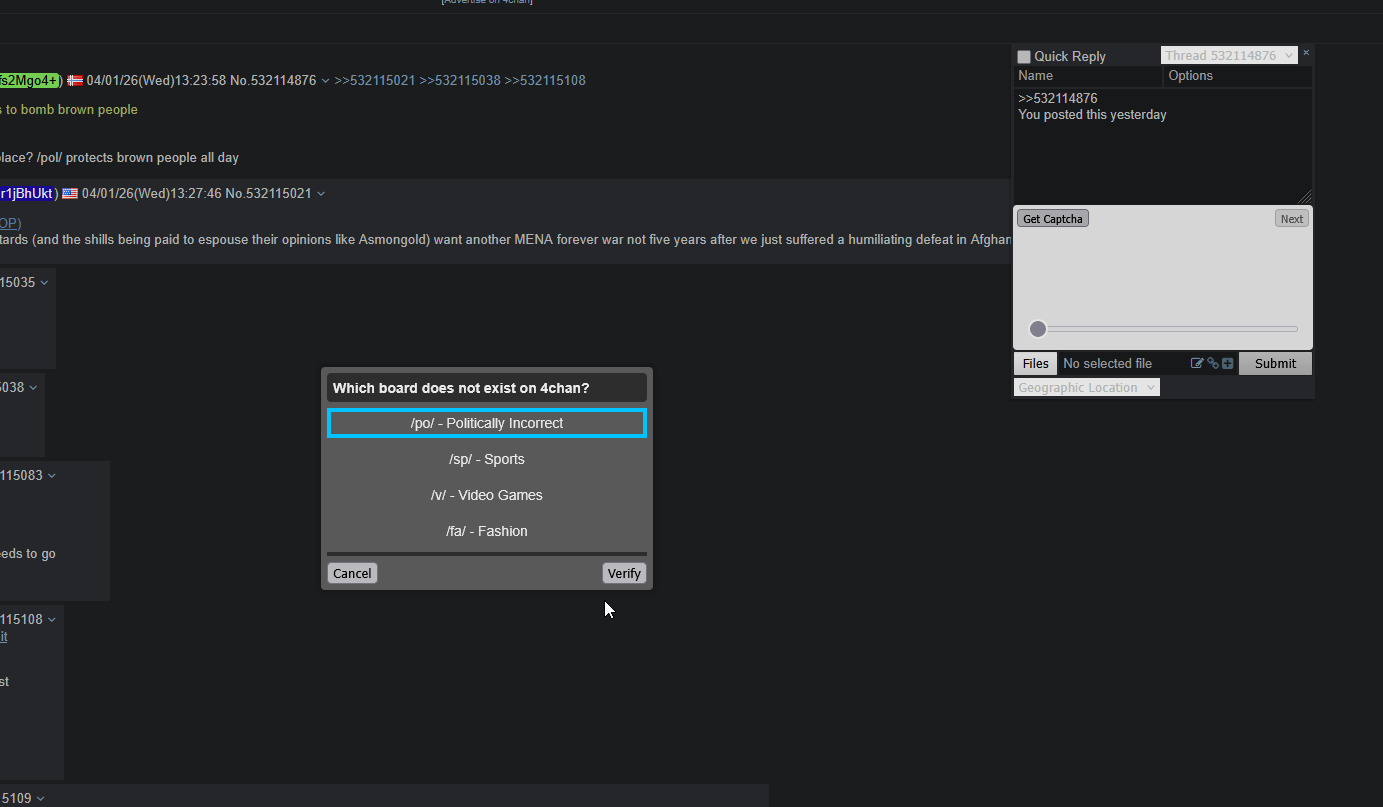Cancel the board question dialog
The width and height of the screenshot is (1383, 807).
point(352,573)
